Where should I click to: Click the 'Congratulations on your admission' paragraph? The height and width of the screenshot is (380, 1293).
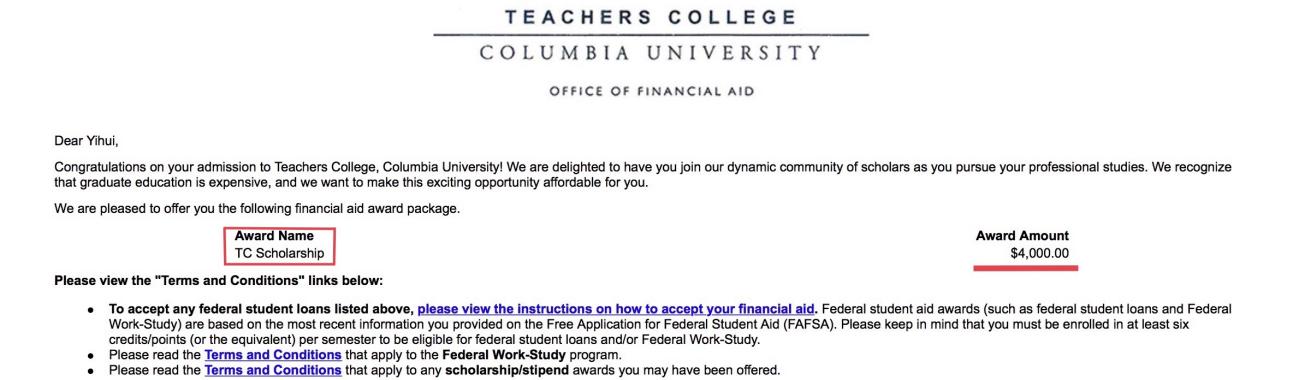pyautogui.click(x=643, y=174)
